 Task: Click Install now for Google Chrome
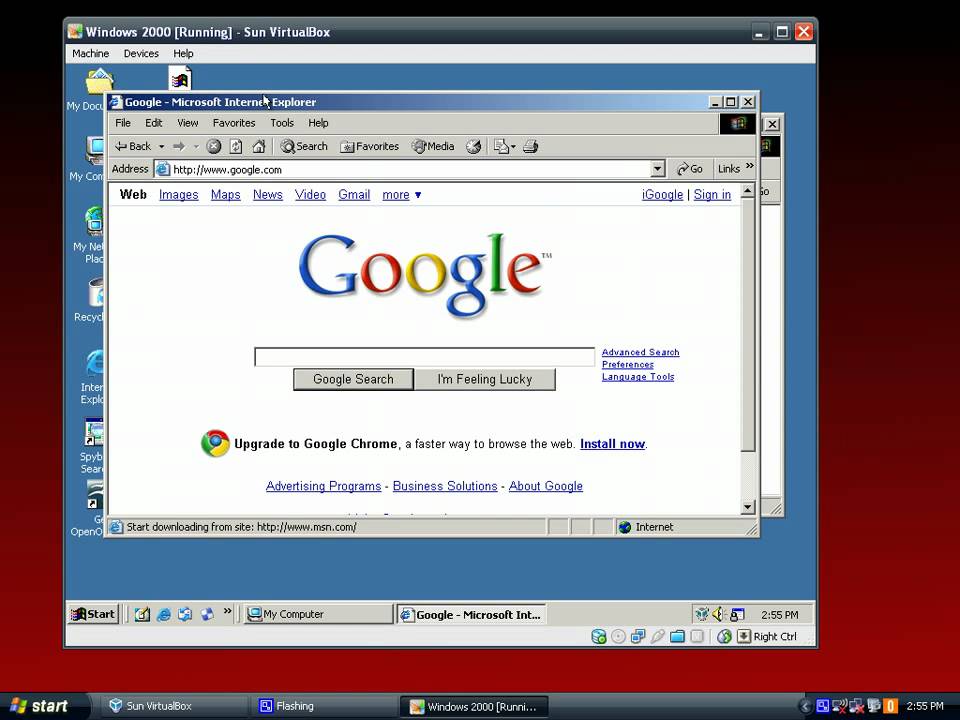pyautogui.click(x=612, y=444)
